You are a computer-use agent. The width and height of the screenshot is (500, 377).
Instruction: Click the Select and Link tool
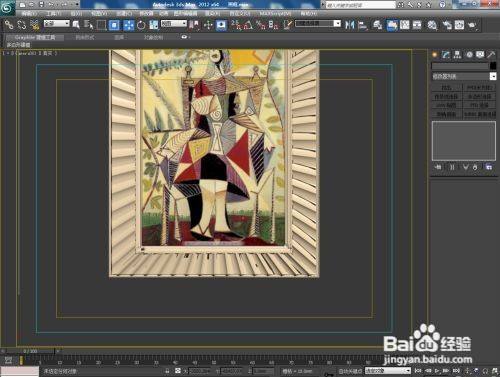click(x=9, y=24)
